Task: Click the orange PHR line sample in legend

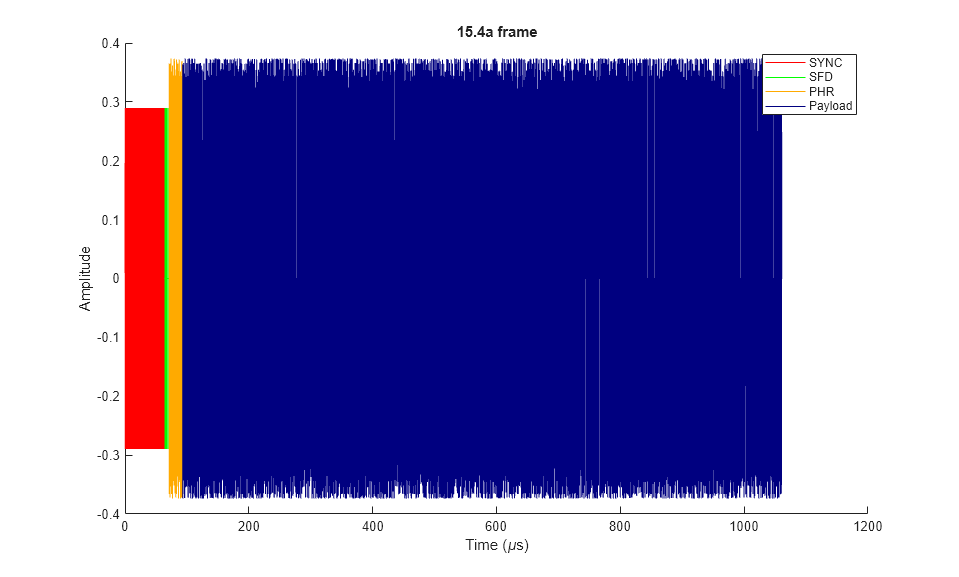Action: 785,91
